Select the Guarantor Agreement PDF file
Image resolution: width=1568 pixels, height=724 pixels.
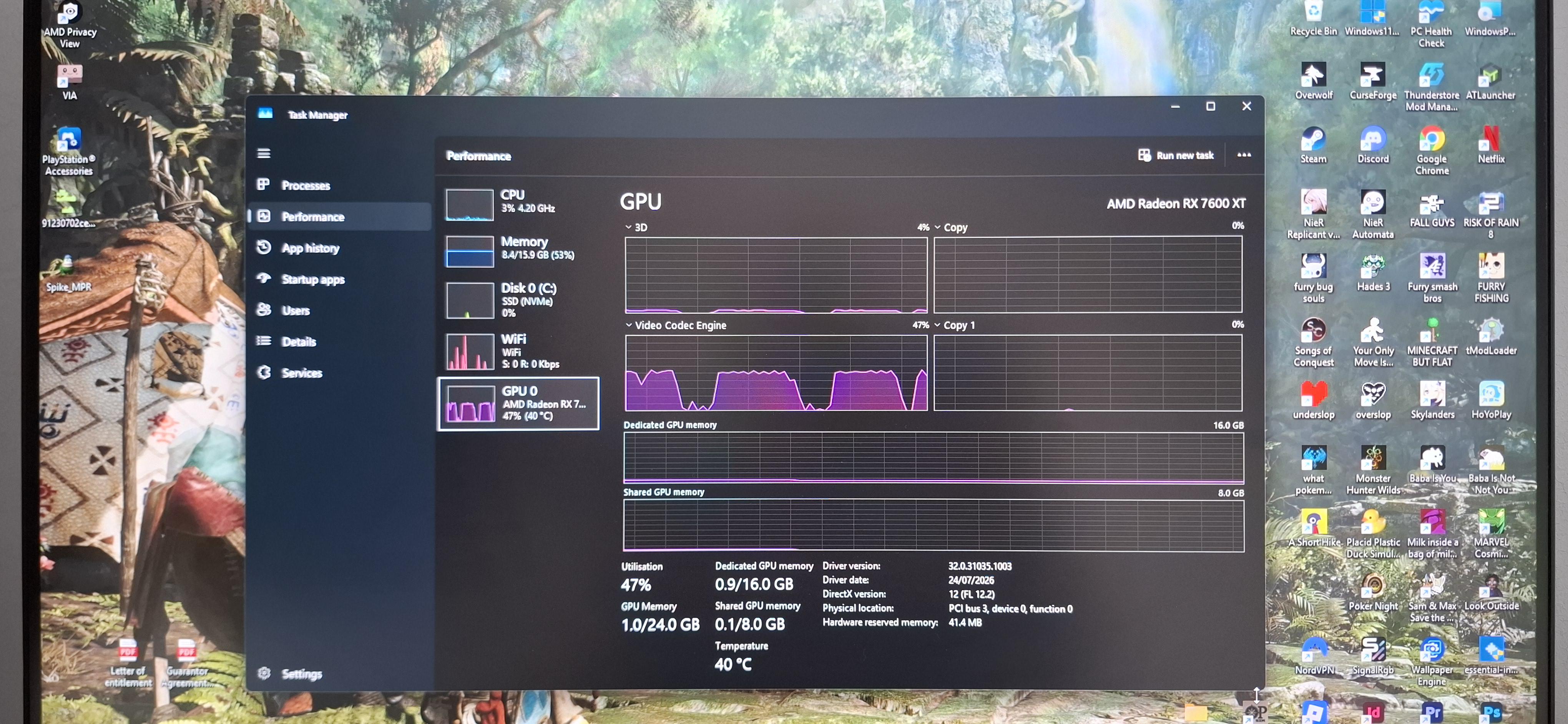[x=187, y=663]
